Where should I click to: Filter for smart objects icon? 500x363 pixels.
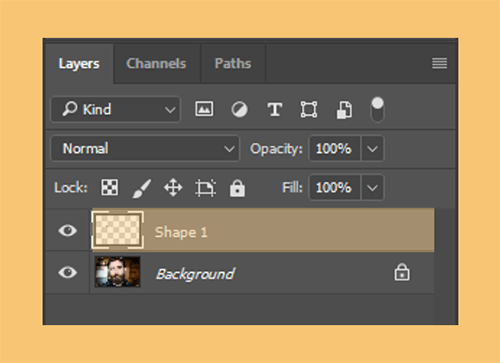(344, 110)
